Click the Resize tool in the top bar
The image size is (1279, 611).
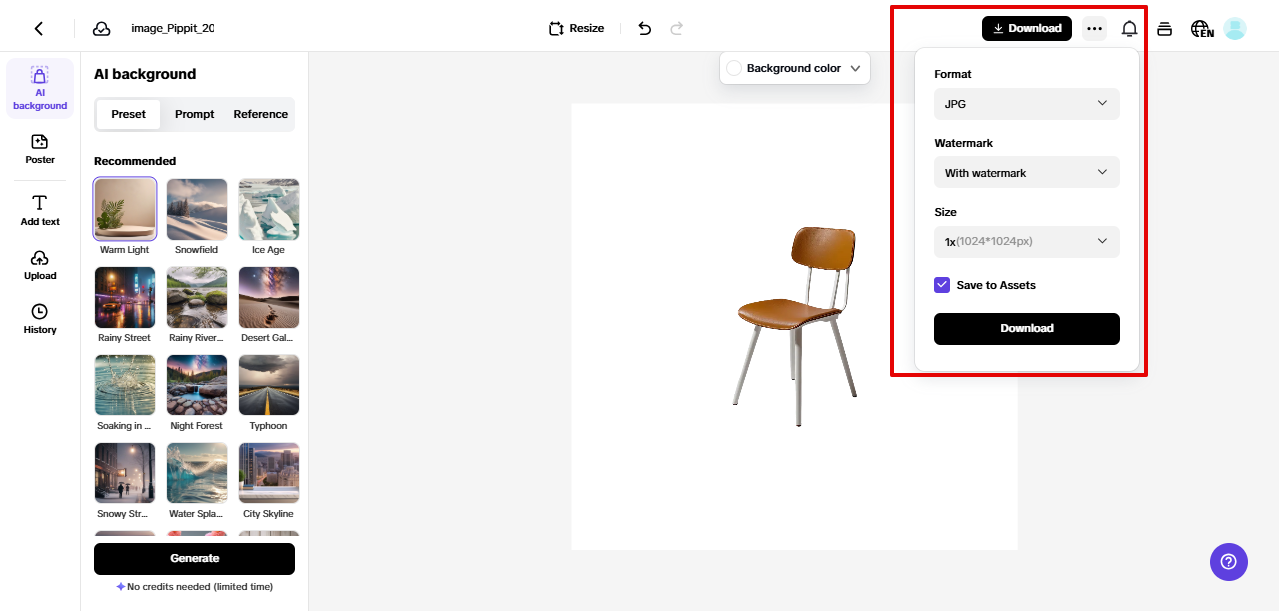[x=576, y=28]
